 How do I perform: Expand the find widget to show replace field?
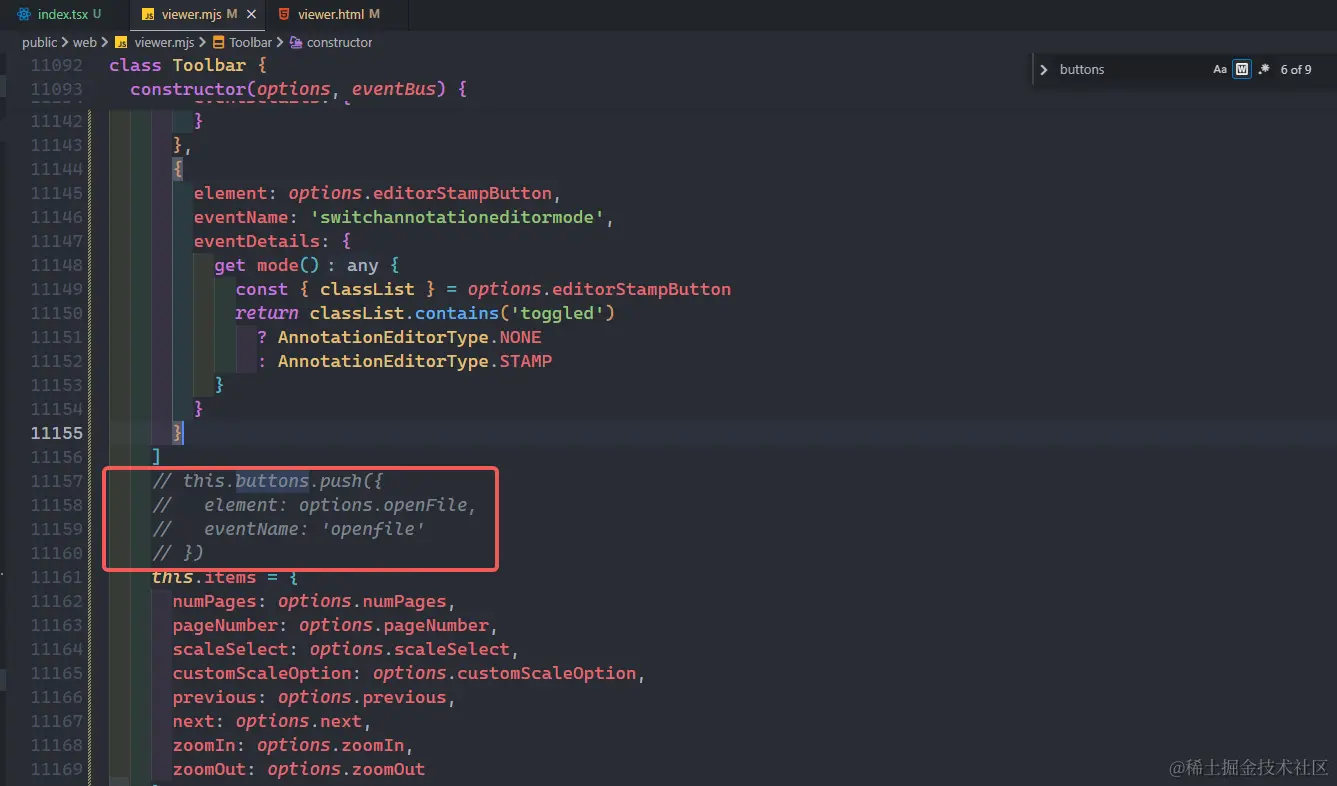(1043, 69)
